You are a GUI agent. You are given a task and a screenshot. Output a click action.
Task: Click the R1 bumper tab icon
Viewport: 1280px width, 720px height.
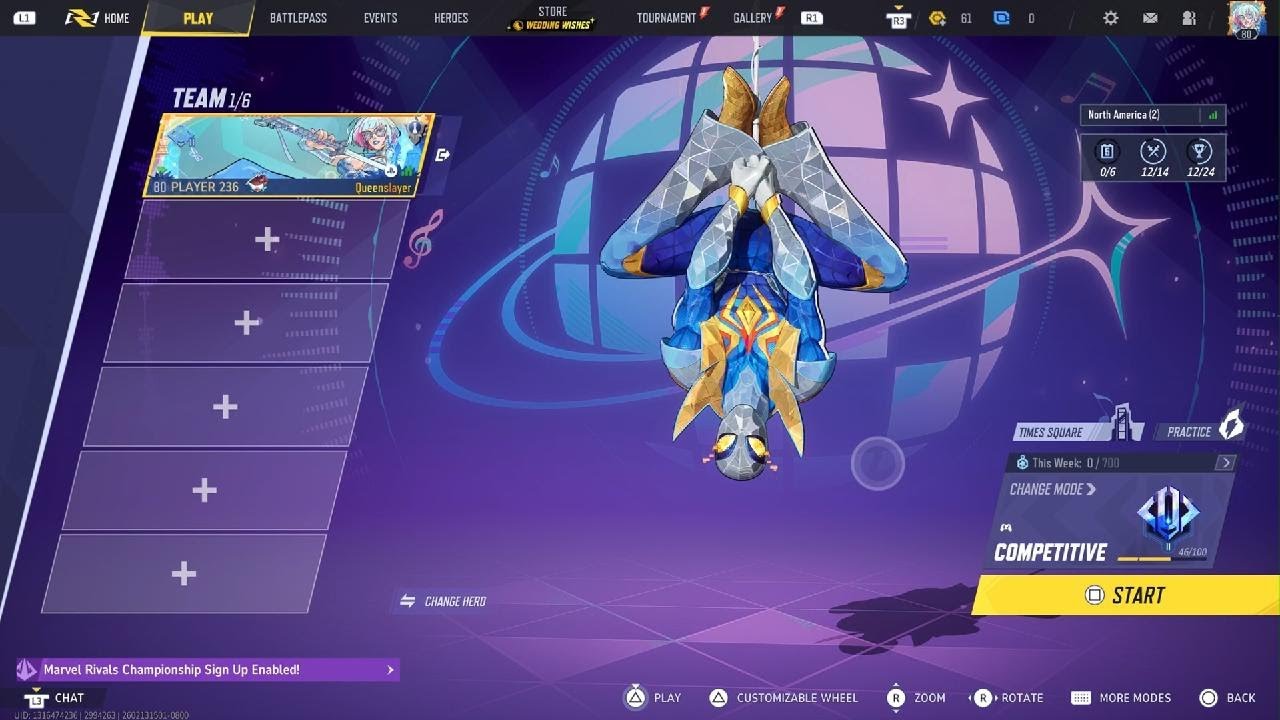[x=812, y=18]
